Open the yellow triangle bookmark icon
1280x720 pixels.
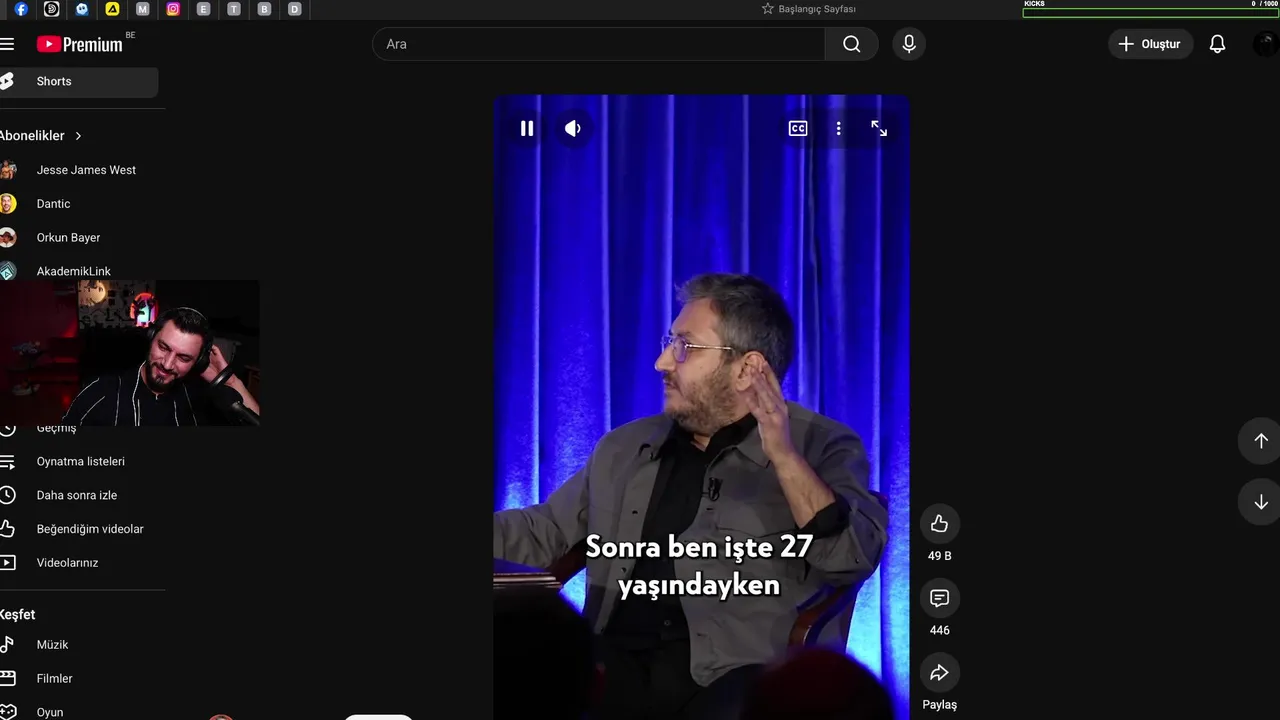(x=112, y=9)
